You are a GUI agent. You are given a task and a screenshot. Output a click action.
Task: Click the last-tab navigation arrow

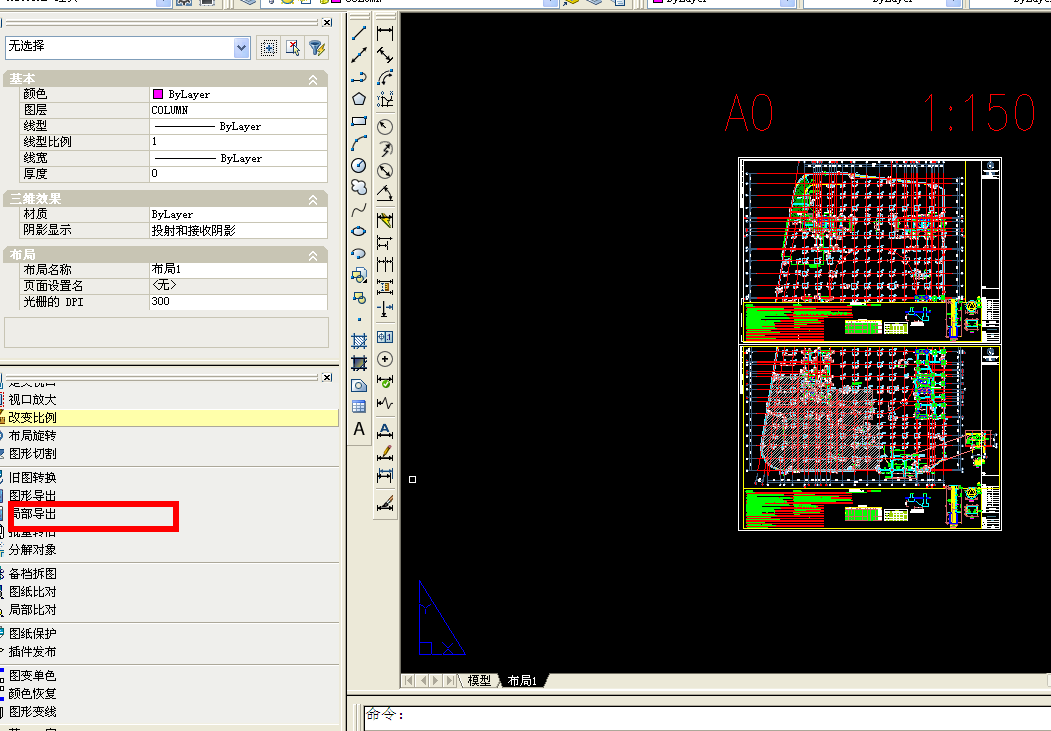point(450,681)
